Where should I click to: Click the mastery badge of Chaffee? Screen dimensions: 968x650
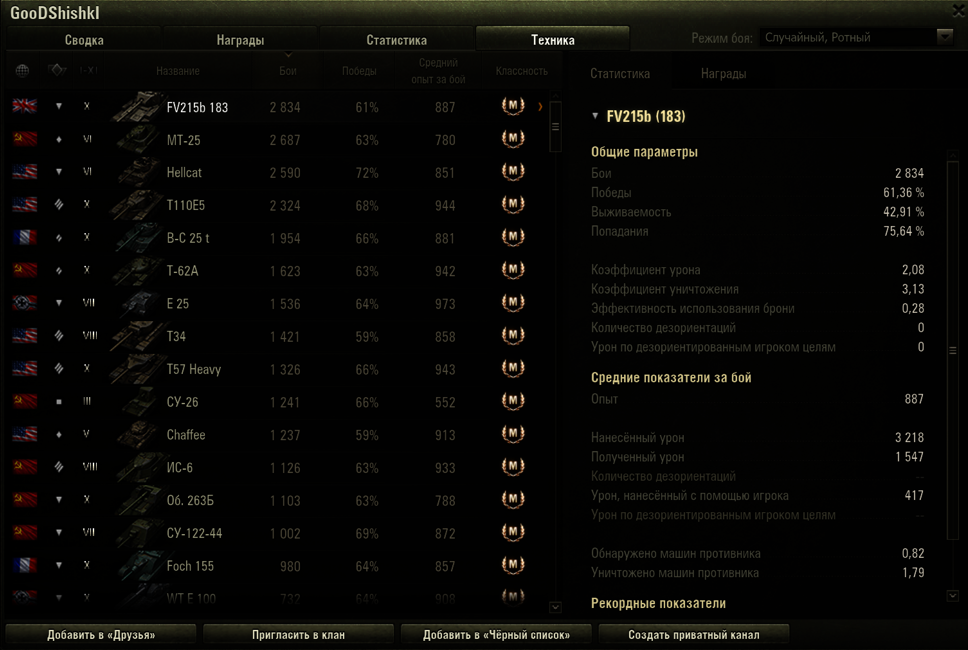pos(513,433)
